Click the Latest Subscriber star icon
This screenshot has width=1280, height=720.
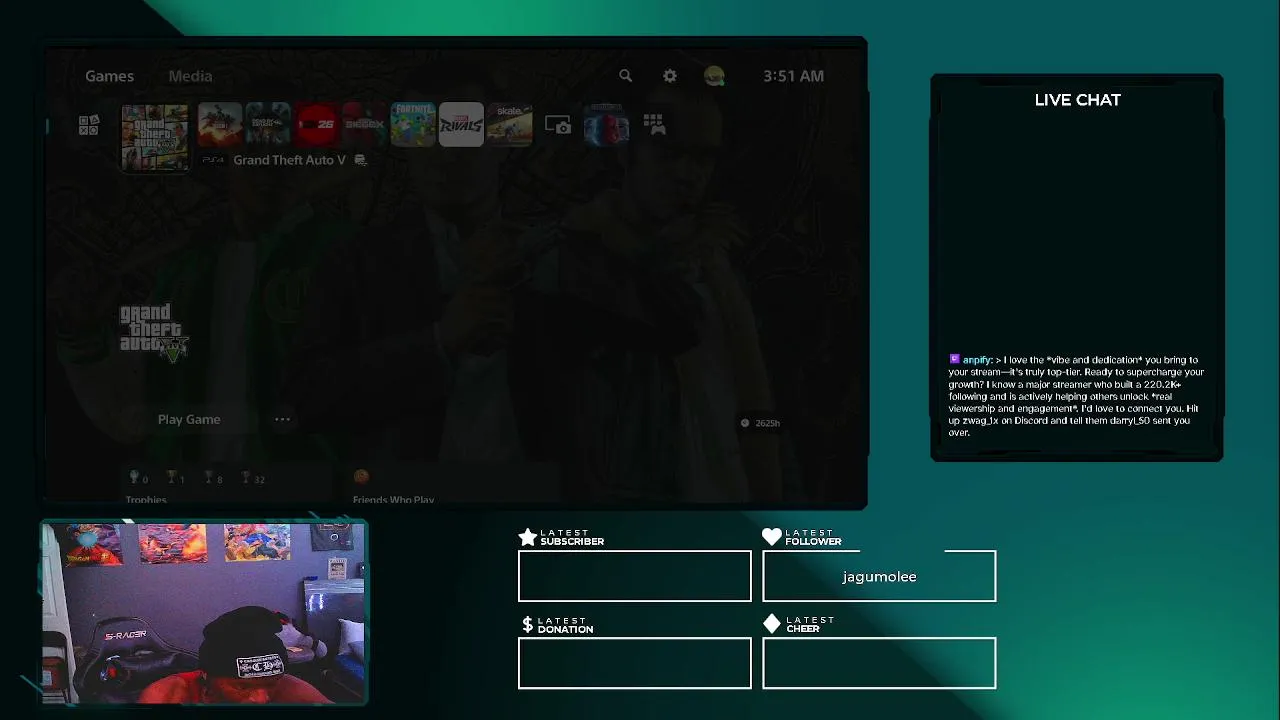click(x=528, y=537)
